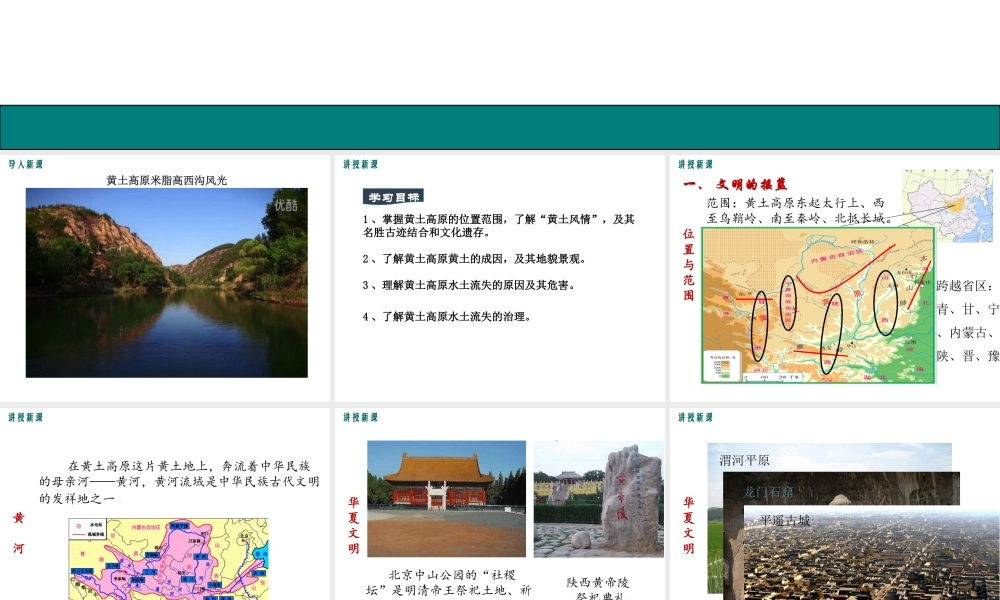Image resolution: width=1000 pixels, height=600 pixels.
Task: Click the Loess Plateau terrain map
Action: (x=818, y=305)
